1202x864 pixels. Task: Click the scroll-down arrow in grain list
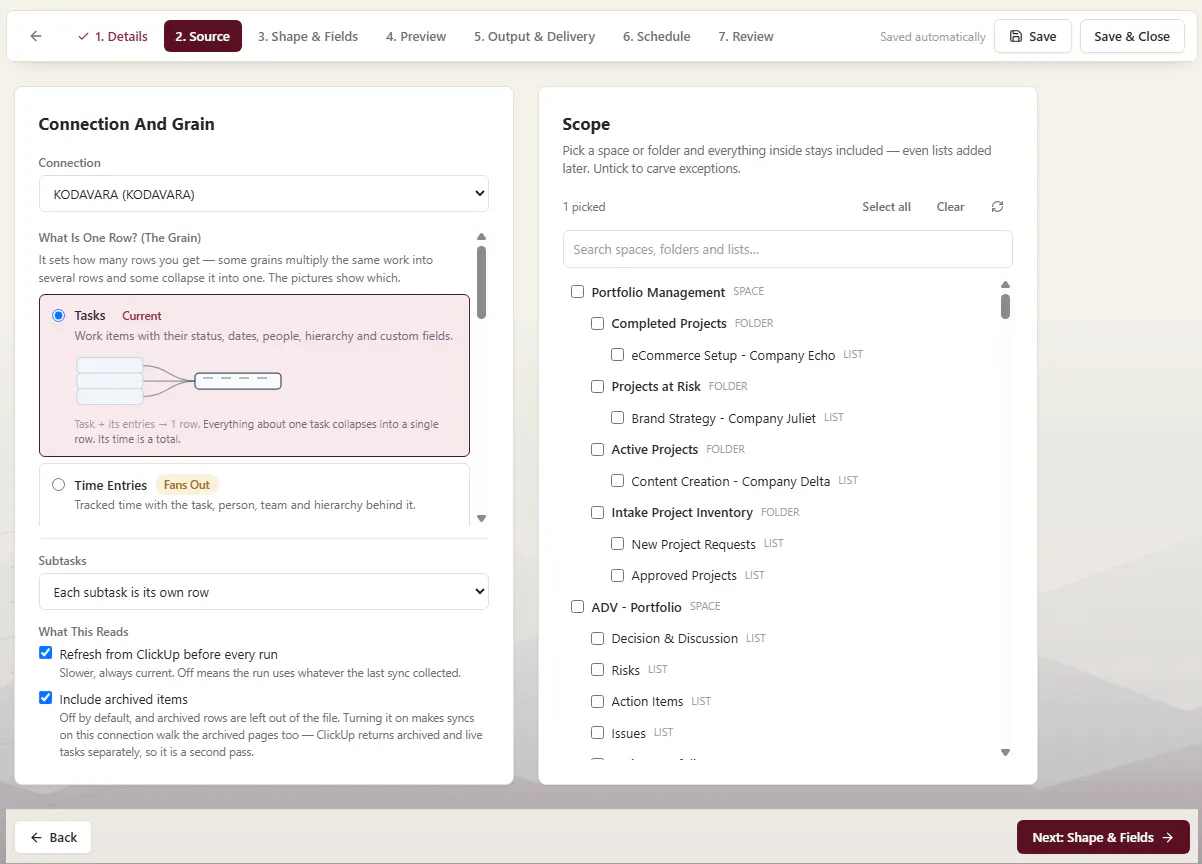pyautogui.click(x=481, y=518)
